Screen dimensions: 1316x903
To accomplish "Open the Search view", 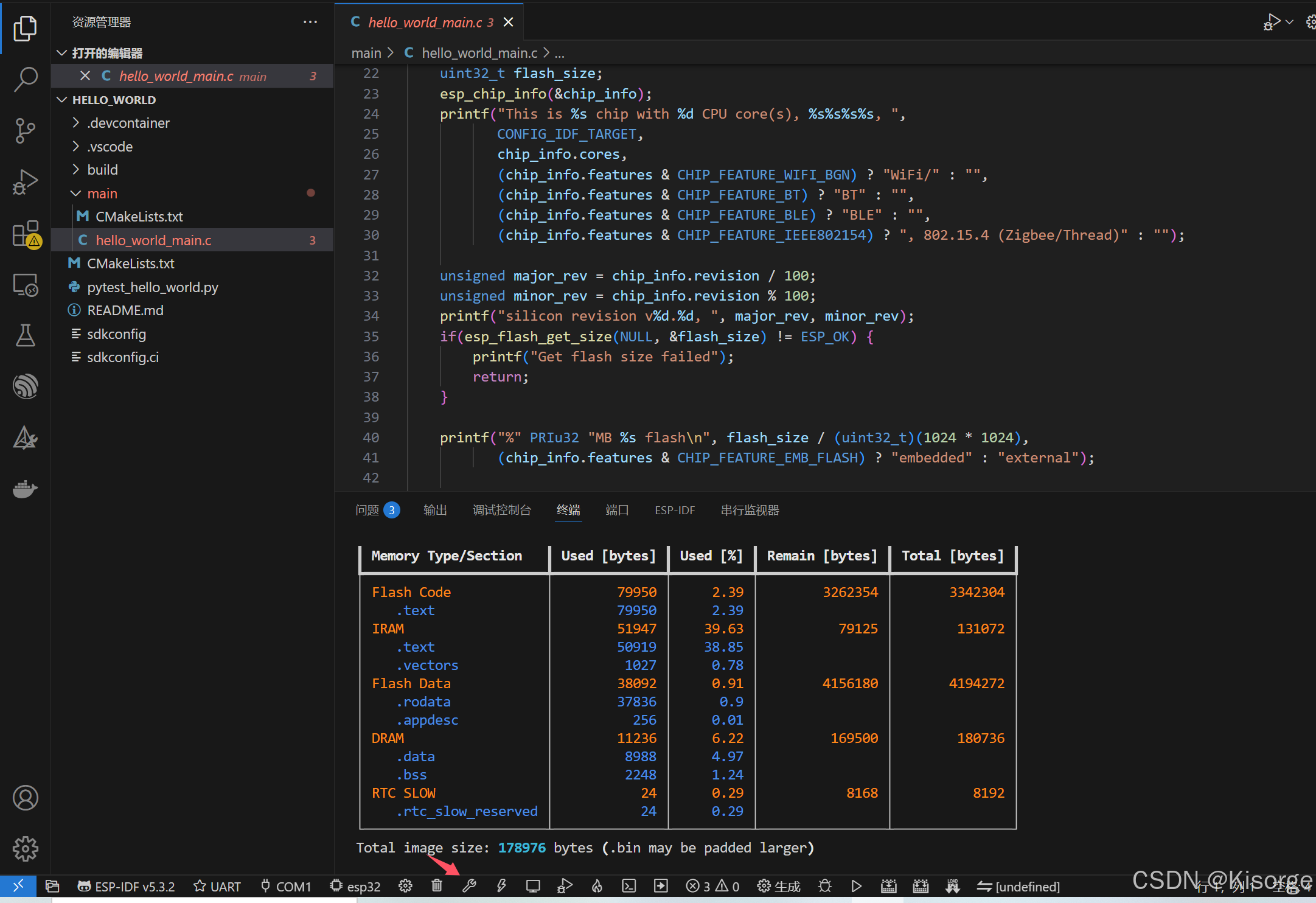I will [x=25, y=79].
